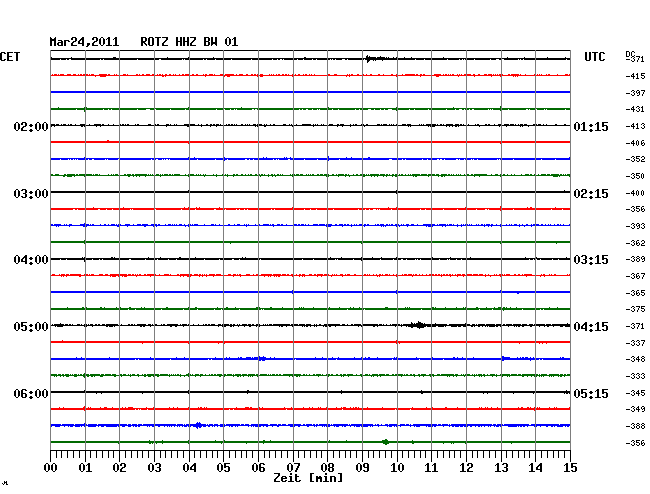Click the 04:15 UTC time label
The width and height of the screenshot is (650, 494).
tap(591, 327)
